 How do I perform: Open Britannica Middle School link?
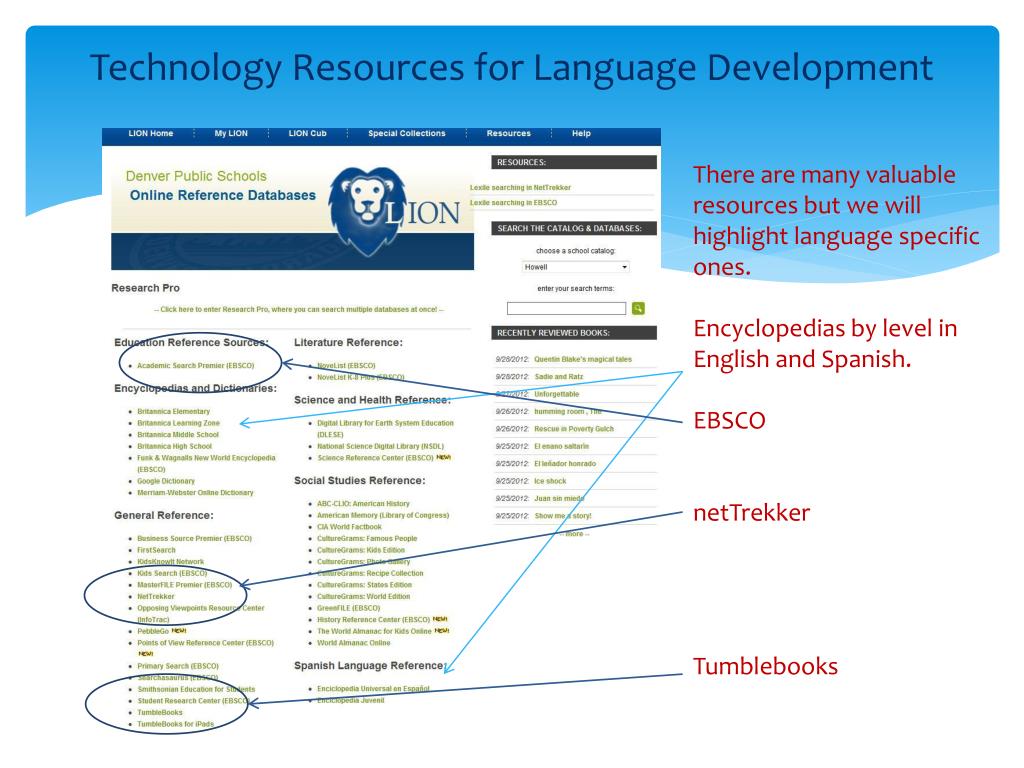pyautogui.click(x=178, y=435)
